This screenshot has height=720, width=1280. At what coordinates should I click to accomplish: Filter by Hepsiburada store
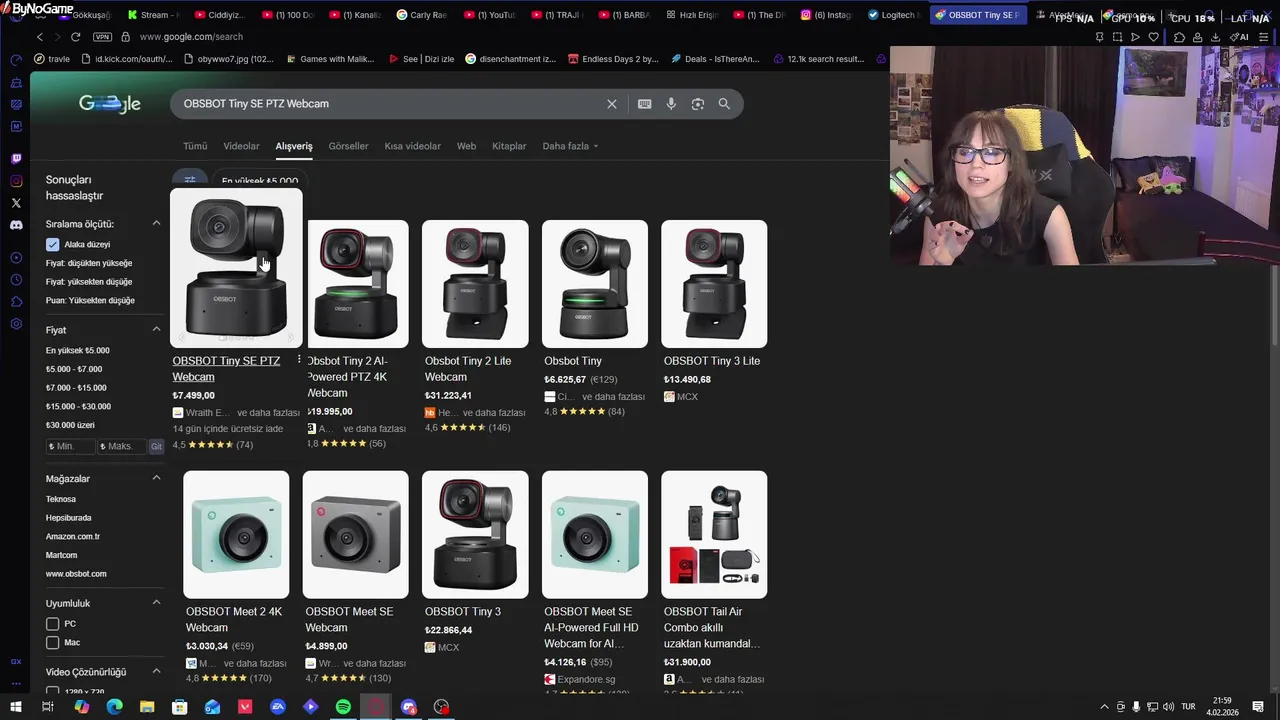[68, 518]
